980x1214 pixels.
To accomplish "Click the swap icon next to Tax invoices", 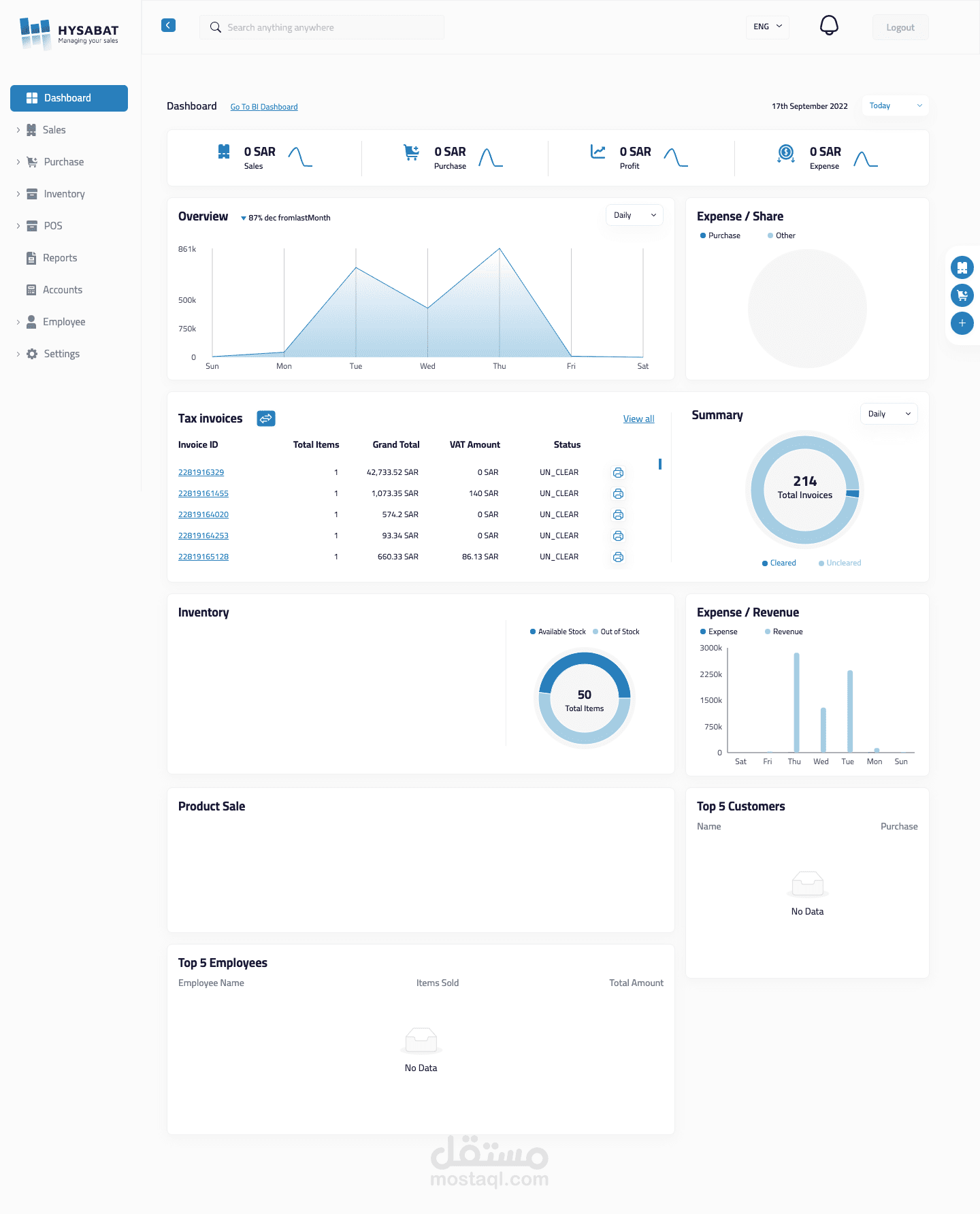I will 266,419.
